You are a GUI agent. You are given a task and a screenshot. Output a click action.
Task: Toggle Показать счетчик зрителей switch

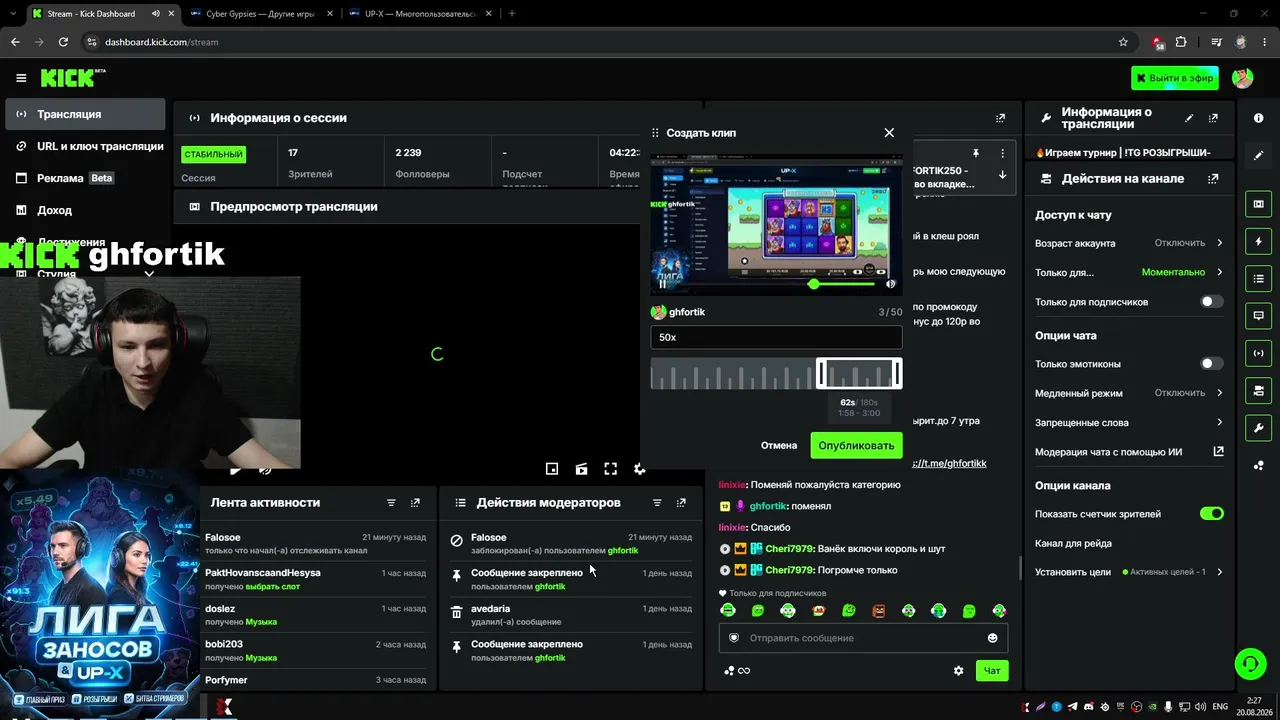click(x=1211, y=514)
